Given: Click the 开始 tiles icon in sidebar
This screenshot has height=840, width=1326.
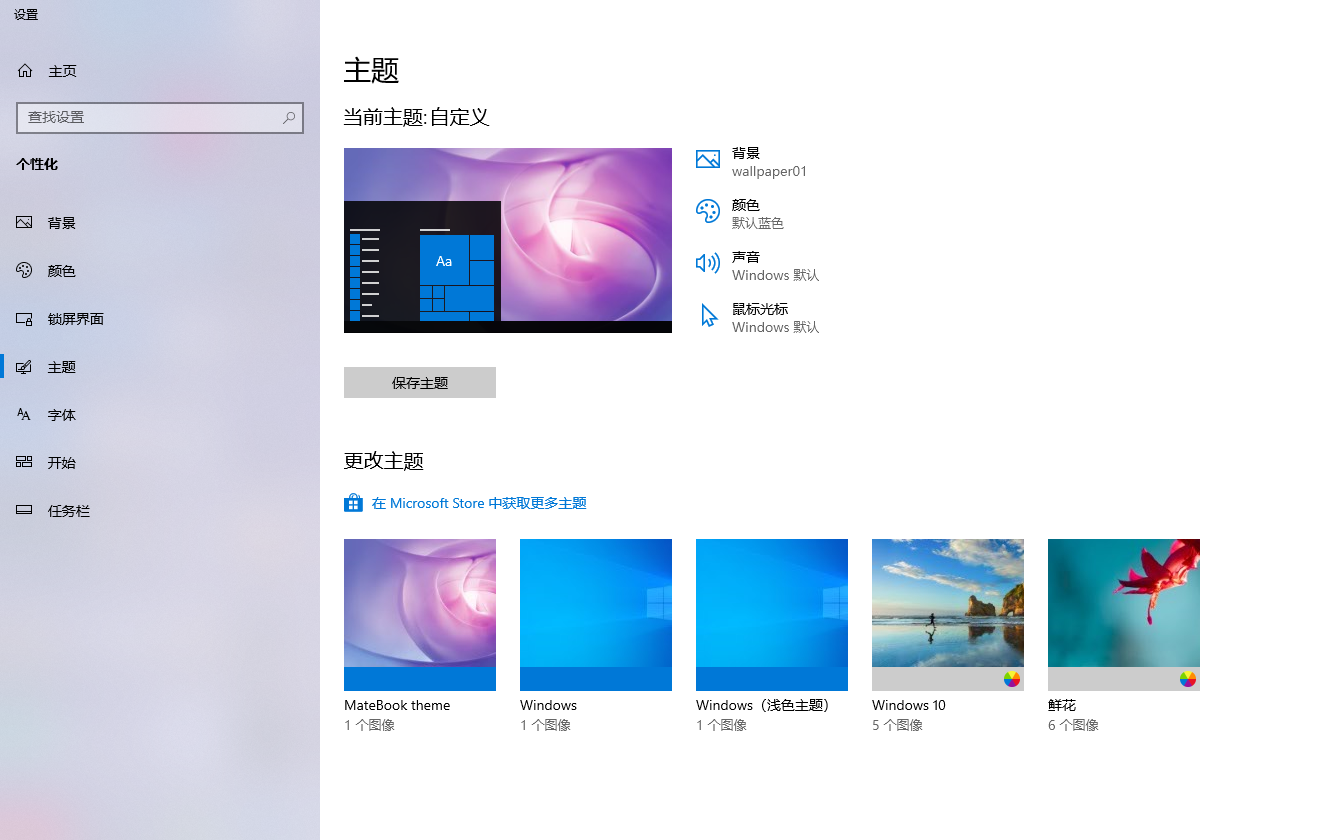Looking at the screenshot, I should (x=25, y=463).
